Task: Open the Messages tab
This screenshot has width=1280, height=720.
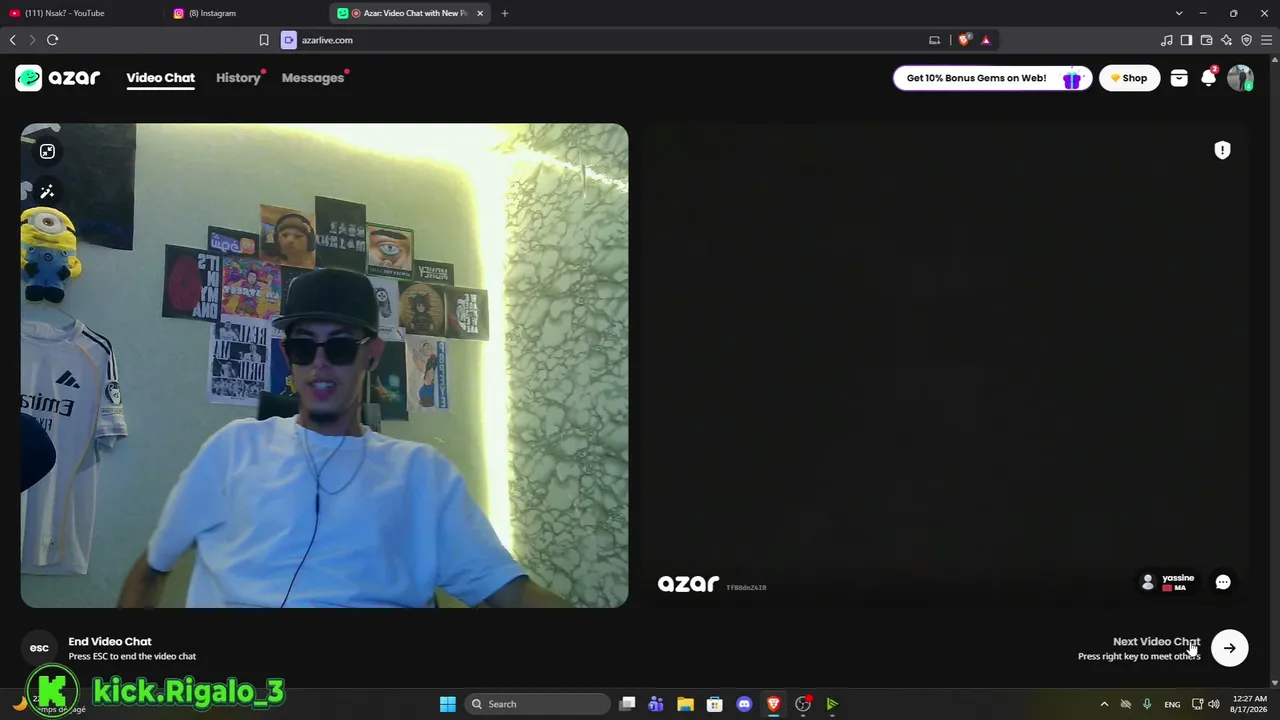Action: click(x=313, y=78)
